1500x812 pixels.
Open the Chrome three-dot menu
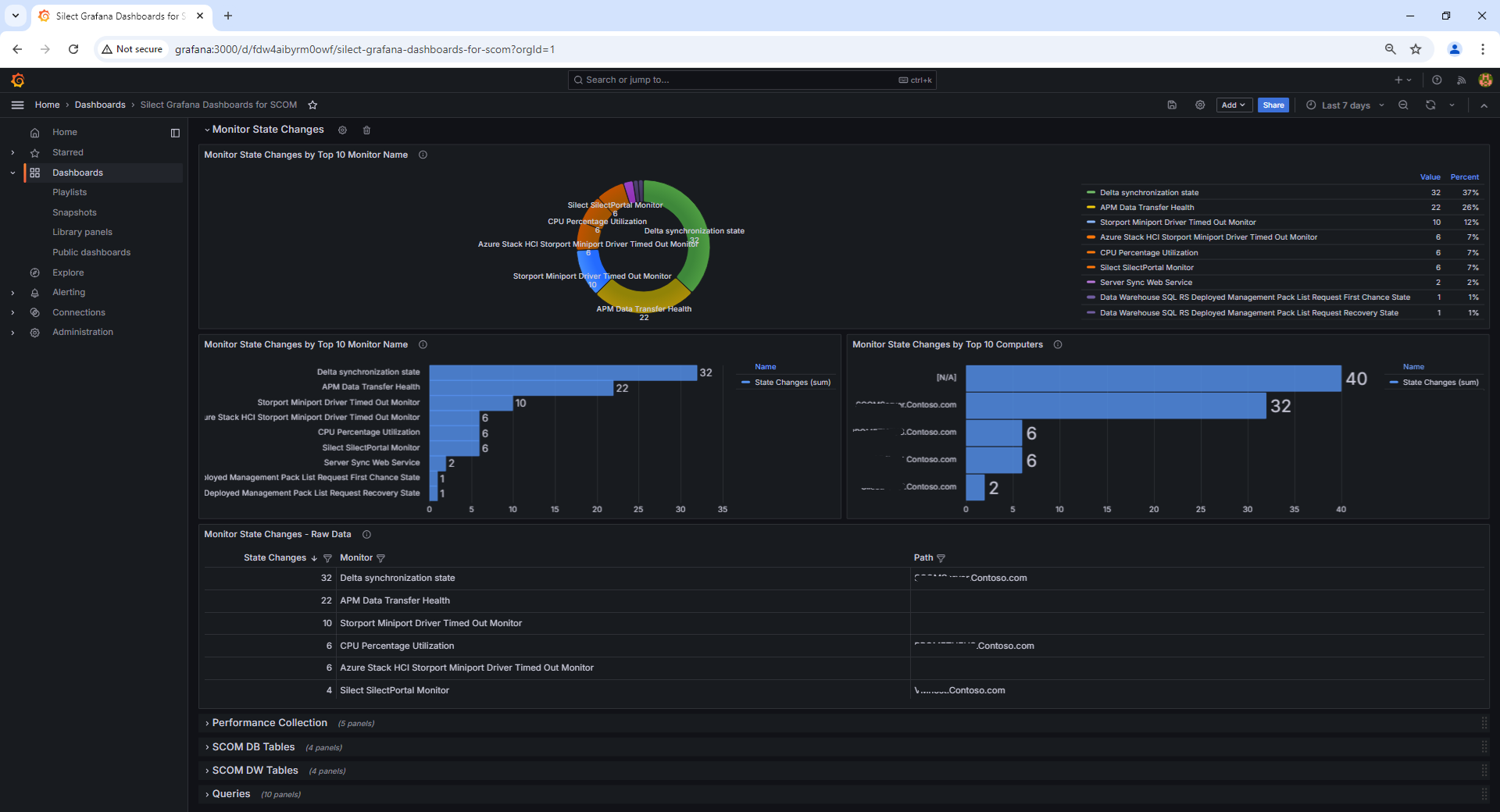1483,49
